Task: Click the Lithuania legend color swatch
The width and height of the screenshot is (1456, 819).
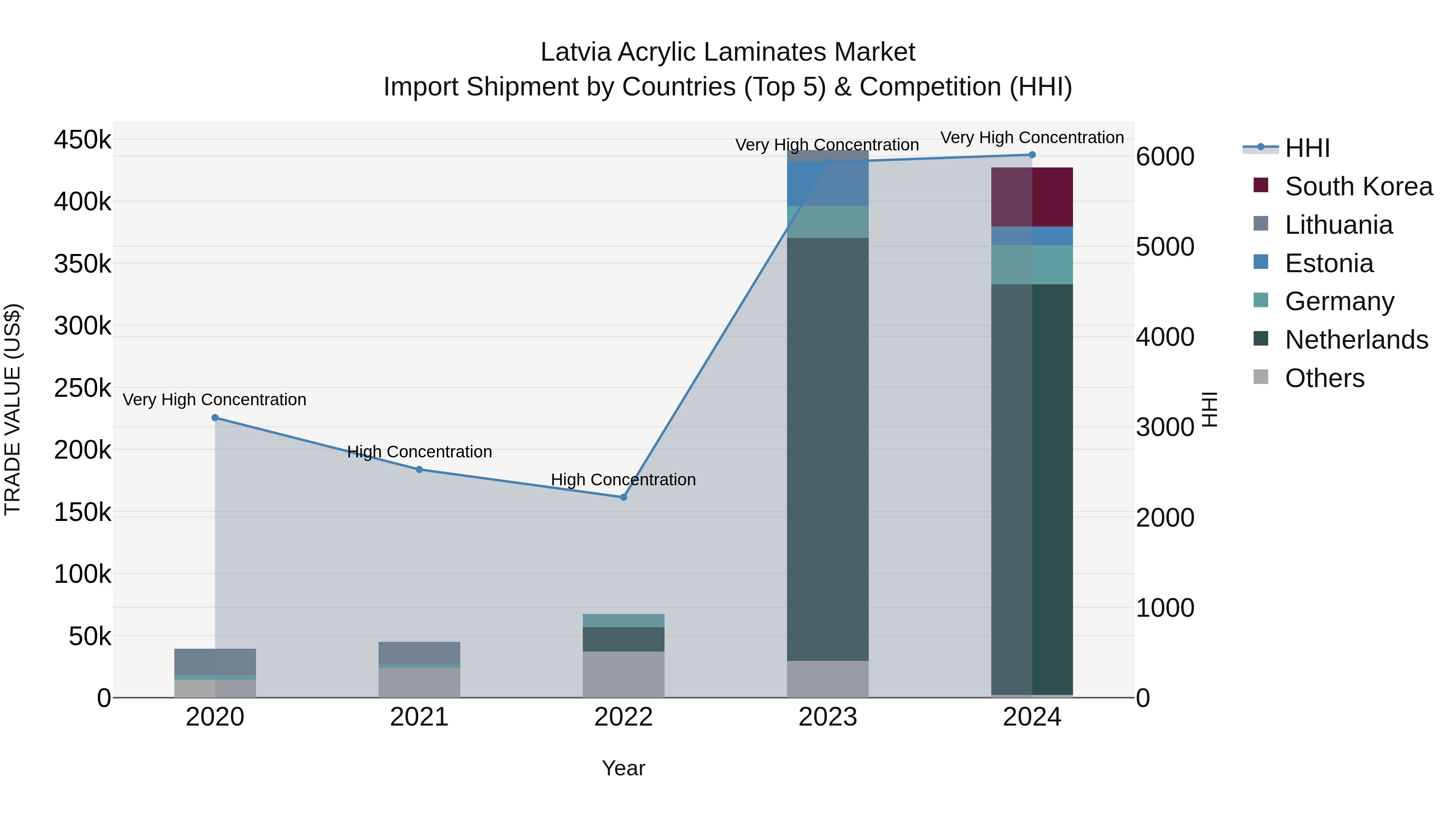Action: 1260,223
